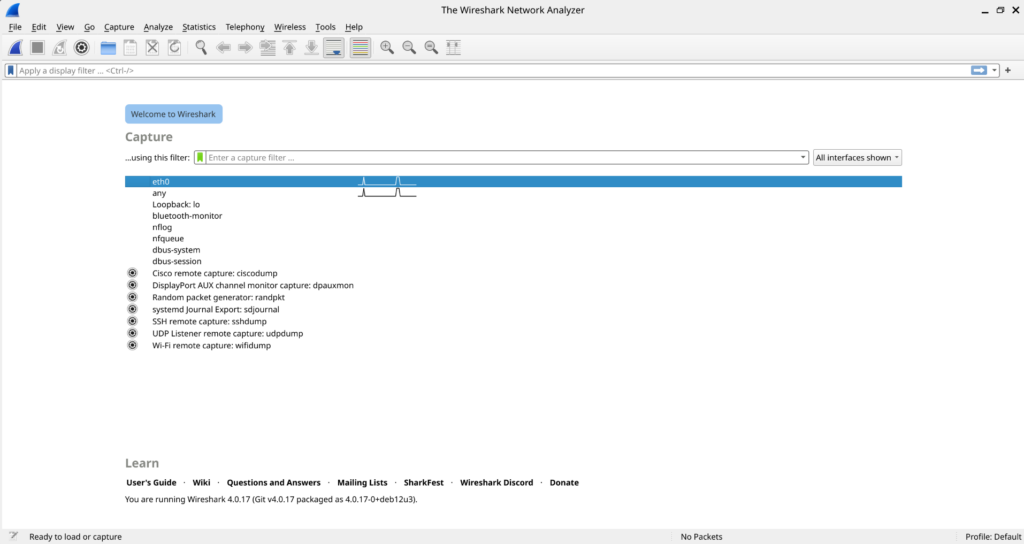Screen dimensions: 1024x544
Task: Open the Analyze menu
Action: click(158, 27)
